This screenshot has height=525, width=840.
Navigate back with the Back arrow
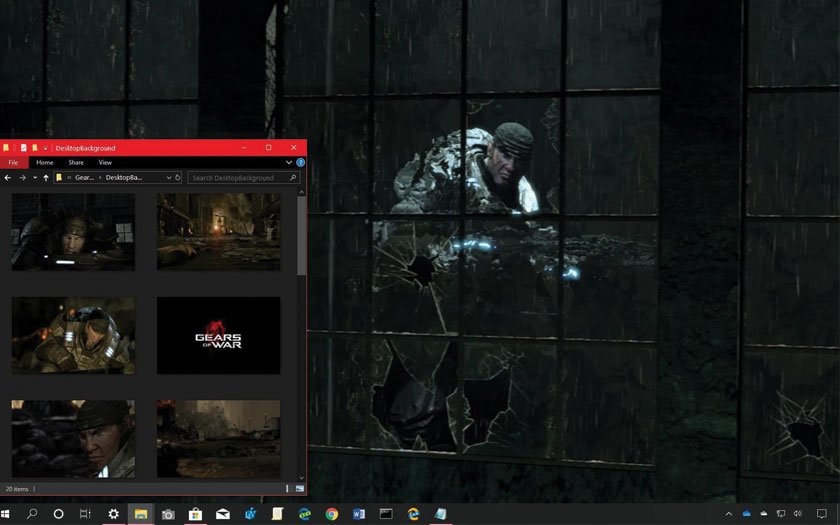pos(8,177)
